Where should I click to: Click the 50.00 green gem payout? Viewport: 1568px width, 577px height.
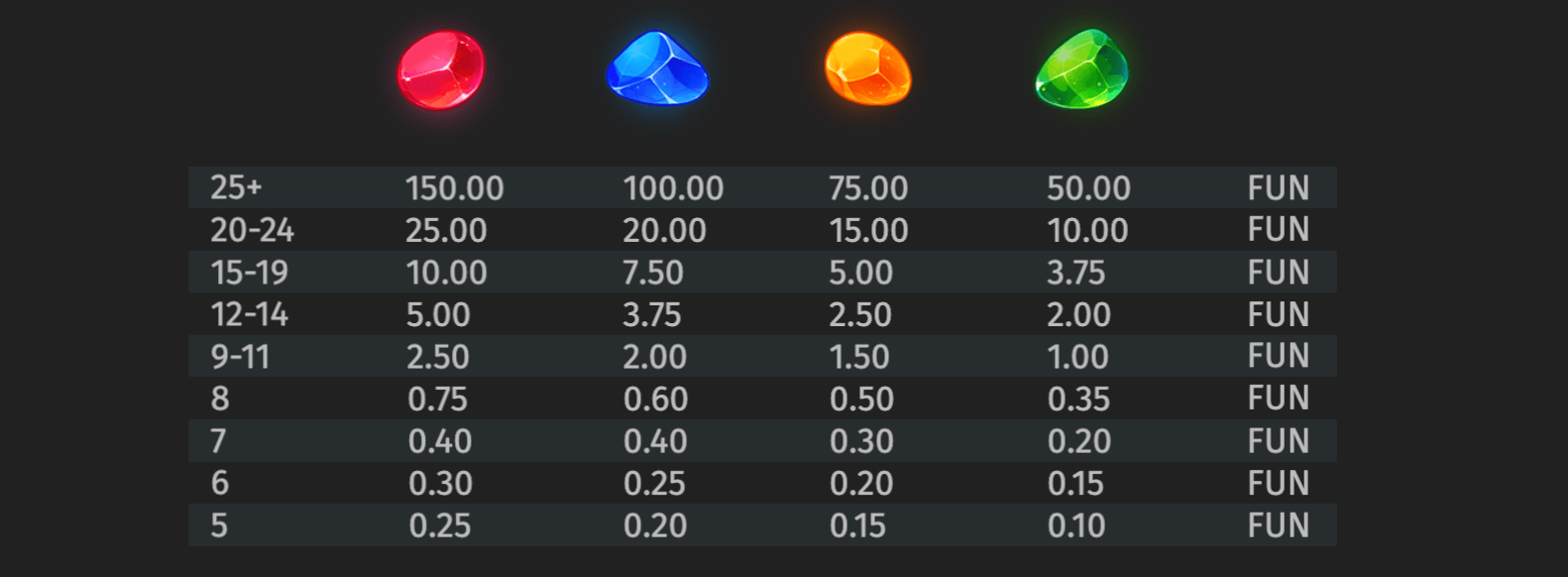(1088, 187)
